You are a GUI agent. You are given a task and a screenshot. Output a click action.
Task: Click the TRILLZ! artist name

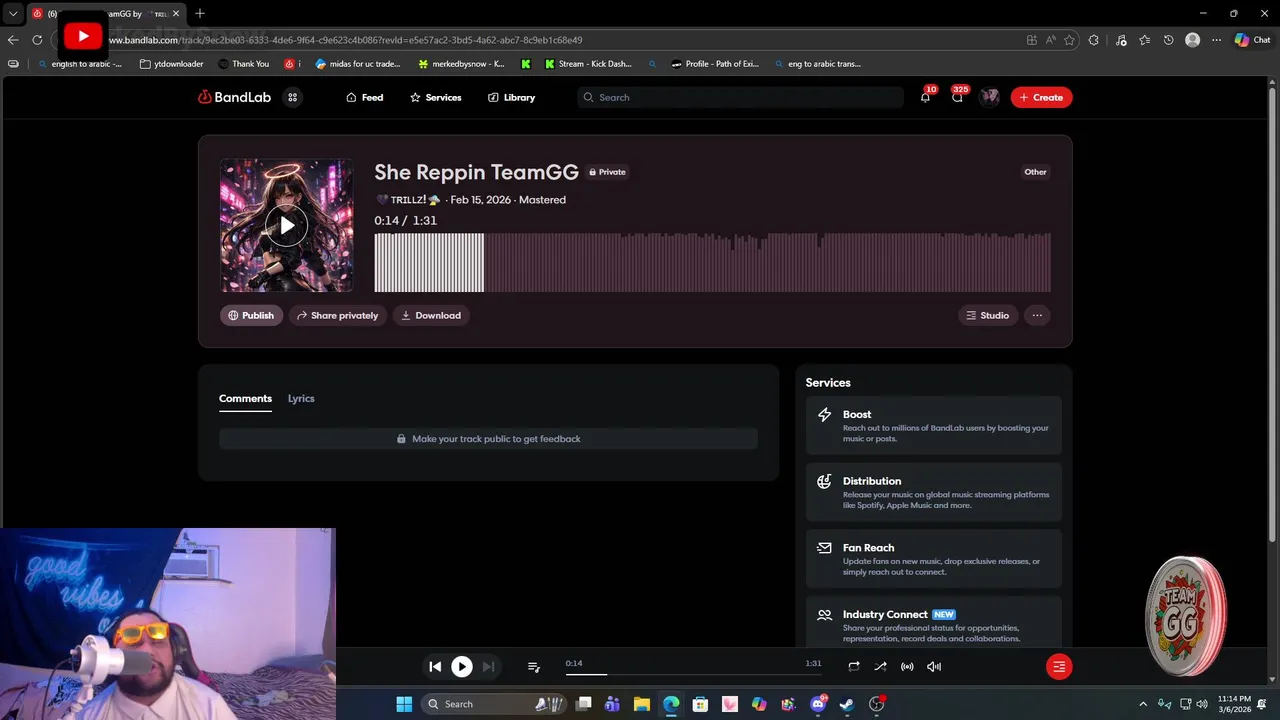pyautogui.click(x=408, y=200)
